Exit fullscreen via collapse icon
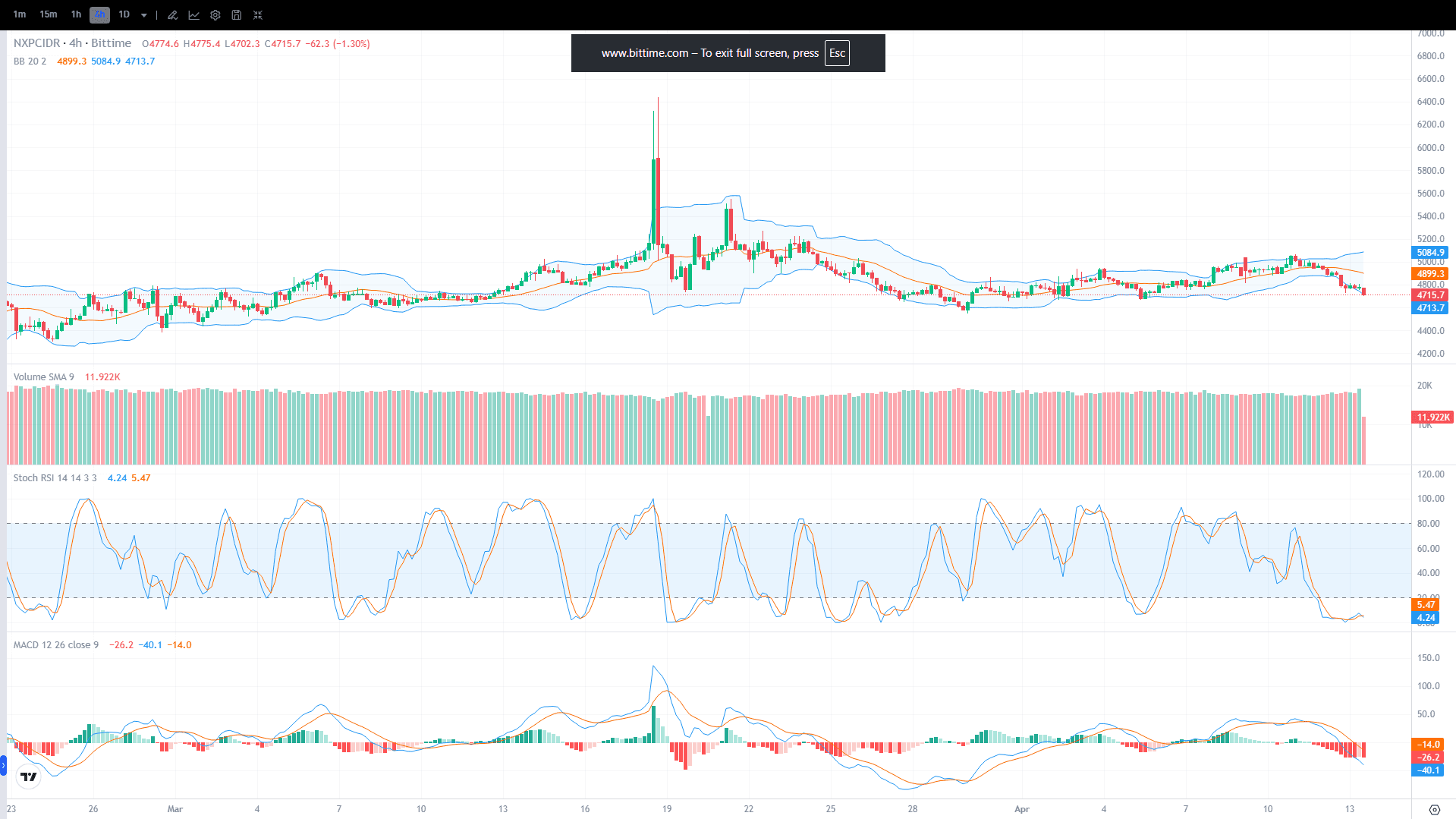Viewport: 1456px width, 819px height. click(x=258, y=14)
